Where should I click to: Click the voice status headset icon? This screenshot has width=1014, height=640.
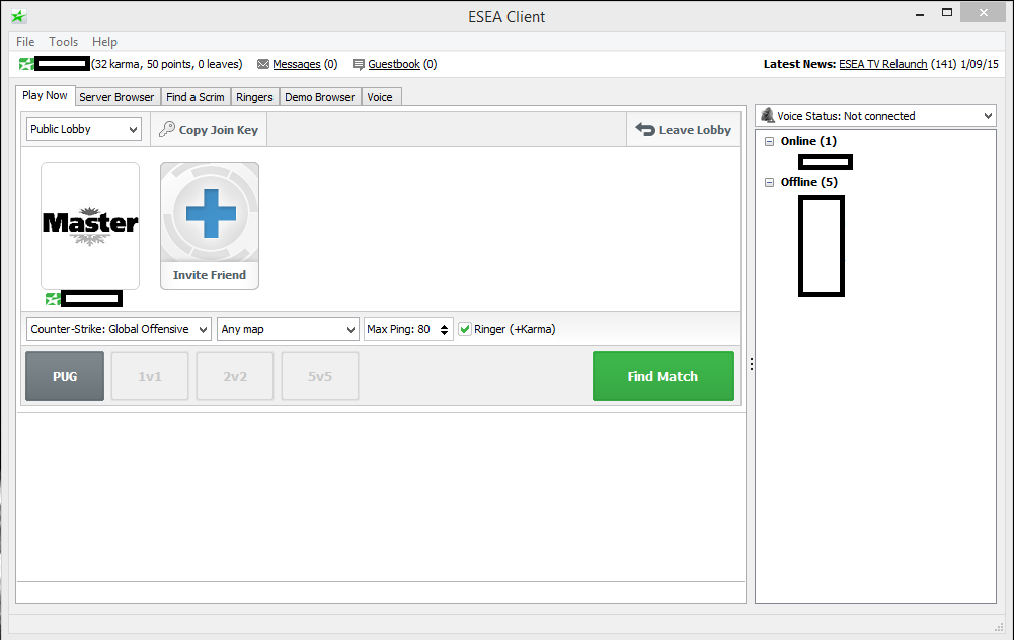pos(768,116)
